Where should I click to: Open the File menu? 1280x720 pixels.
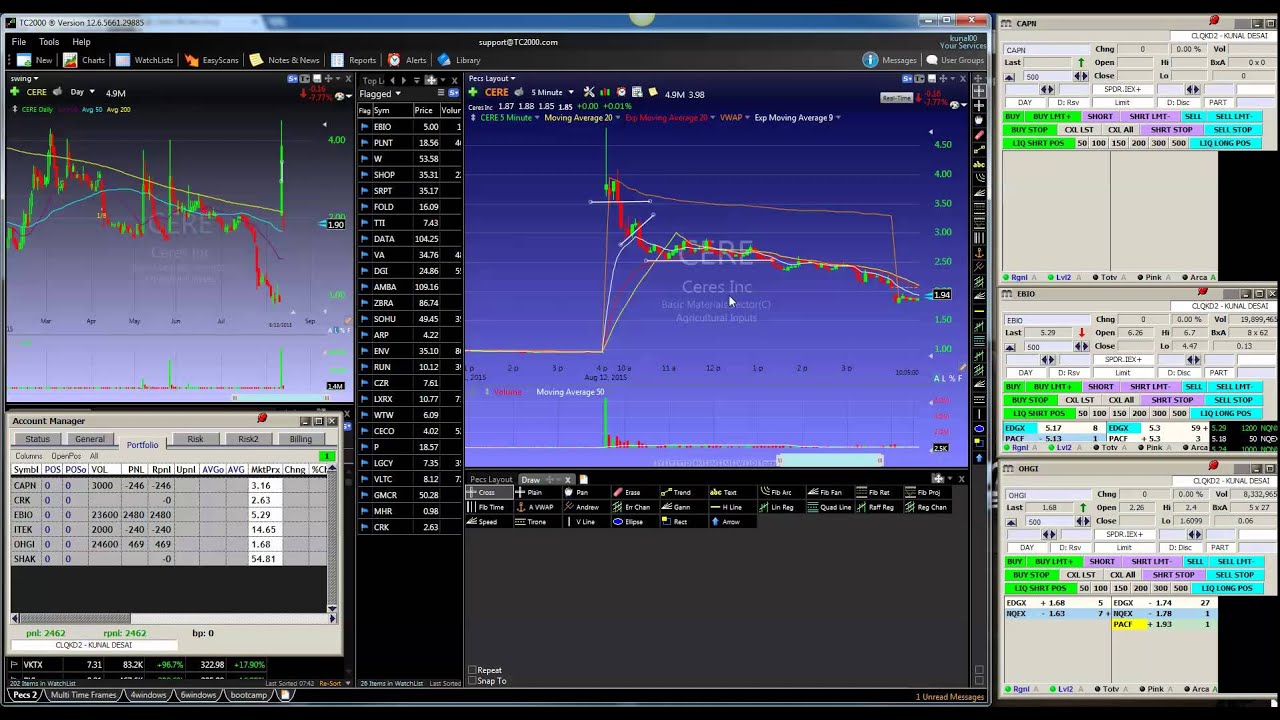coord(19,42)
